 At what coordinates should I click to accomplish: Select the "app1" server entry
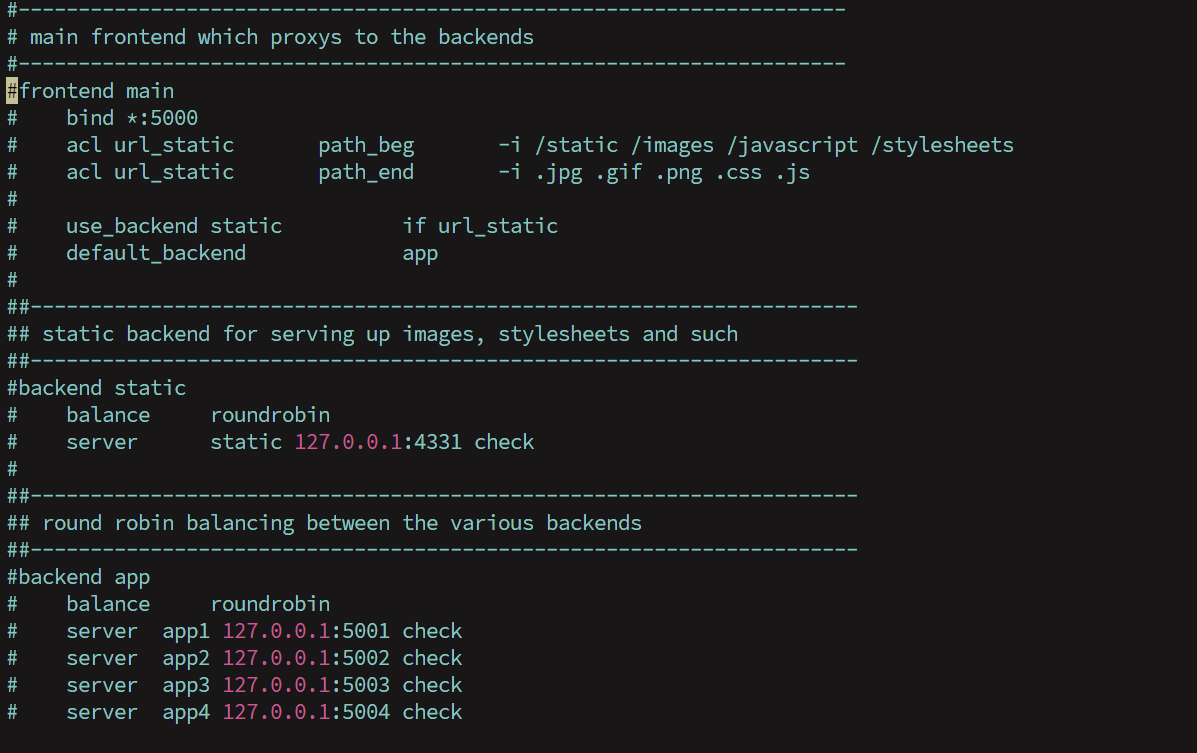point(186,630)
